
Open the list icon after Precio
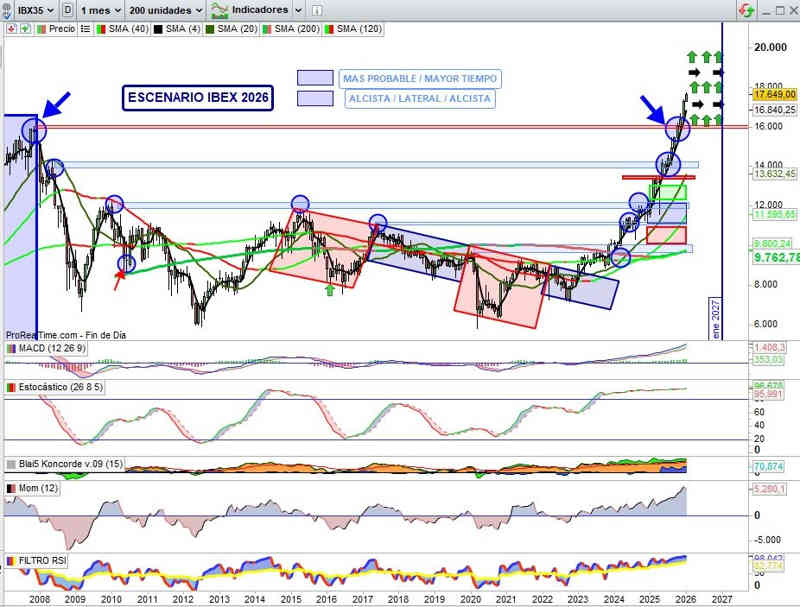(x=84, y=29)
